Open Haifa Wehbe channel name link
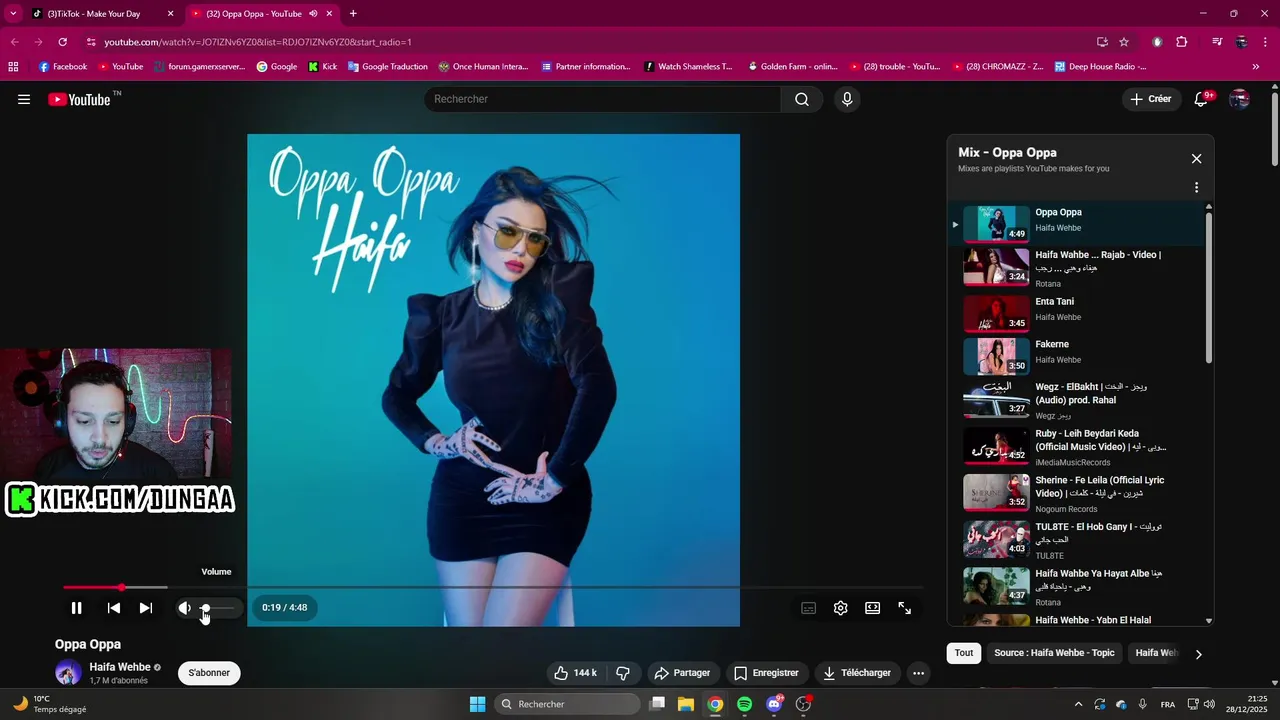The image size is (1280, 720). tap(120, 667)
